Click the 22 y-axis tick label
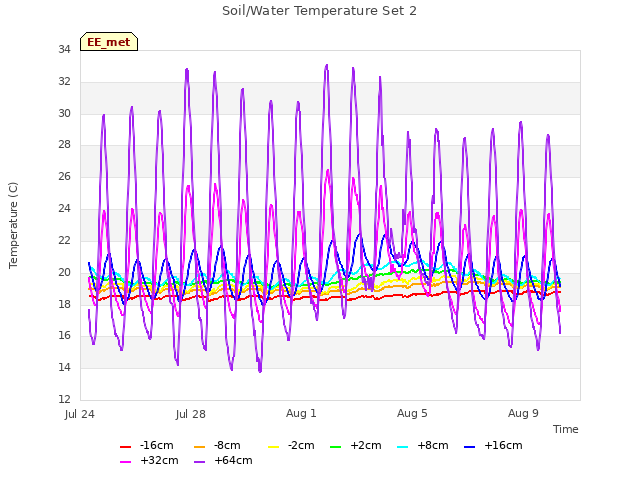 tap(64, 240)
